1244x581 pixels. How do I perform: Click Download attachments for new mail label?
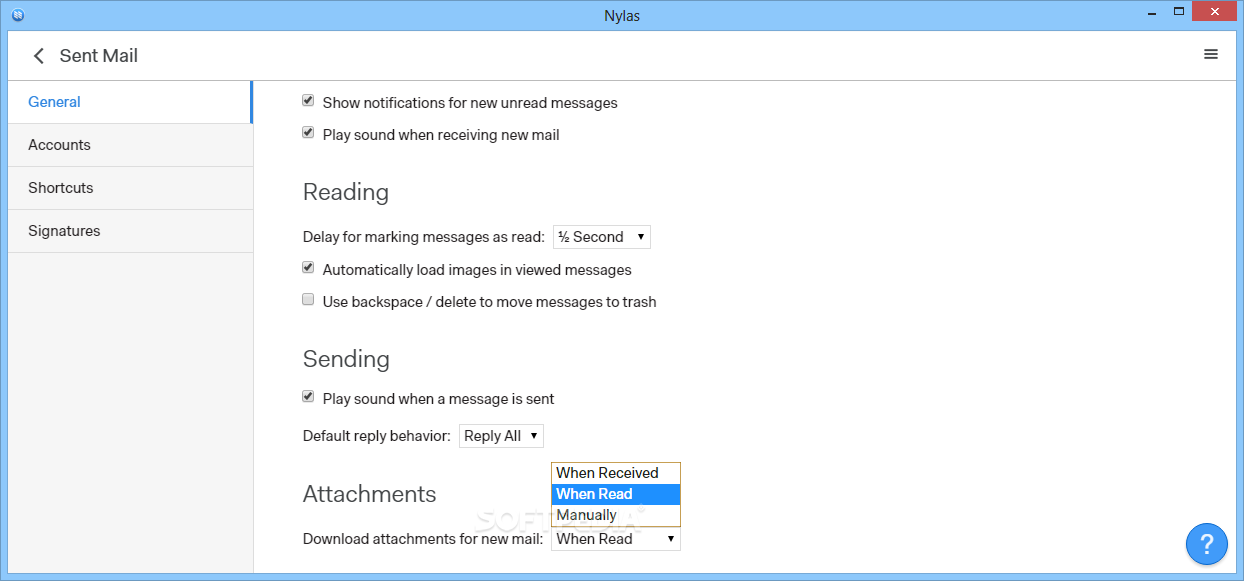tap(423, 539)
